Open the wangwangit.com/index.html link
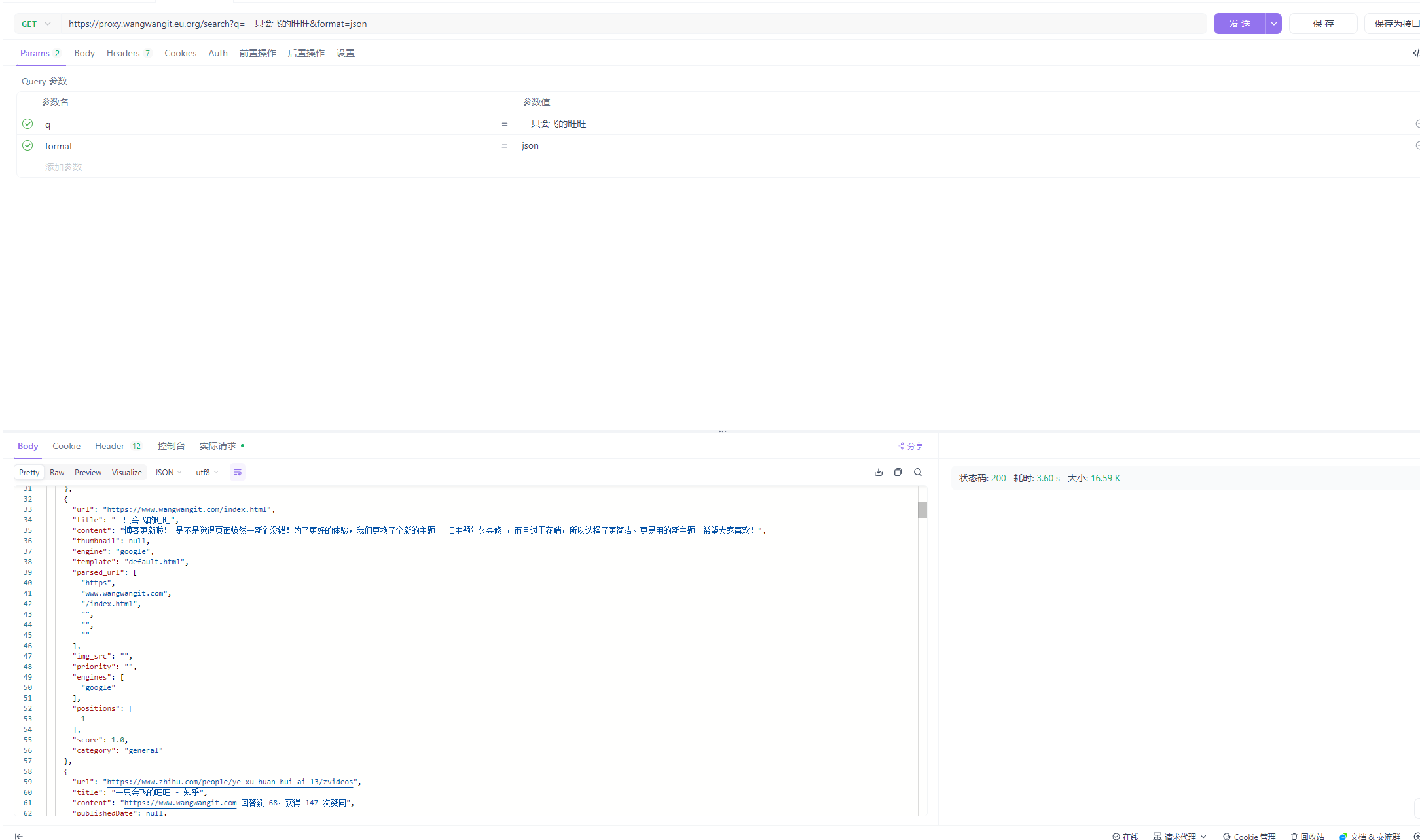This screenshot has height=840, width=1420. [187, 509]
